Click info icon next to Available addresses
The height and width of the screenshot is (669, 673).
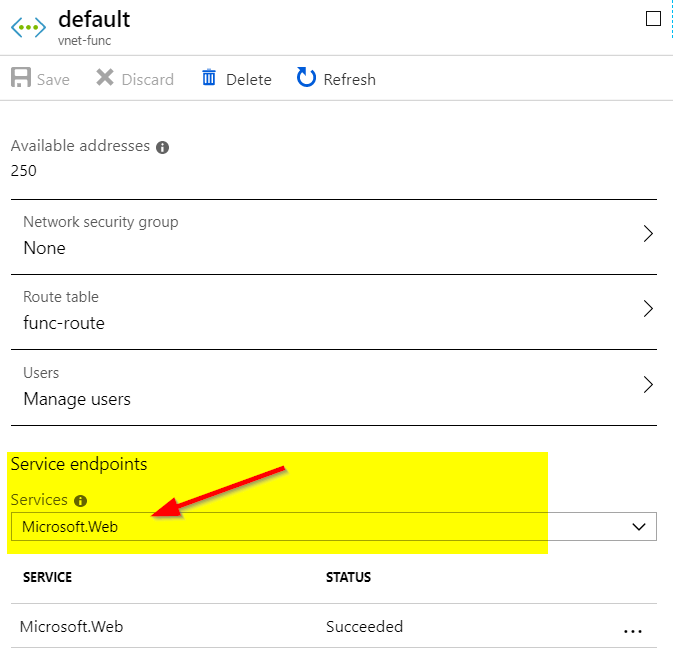click(162, 147)
